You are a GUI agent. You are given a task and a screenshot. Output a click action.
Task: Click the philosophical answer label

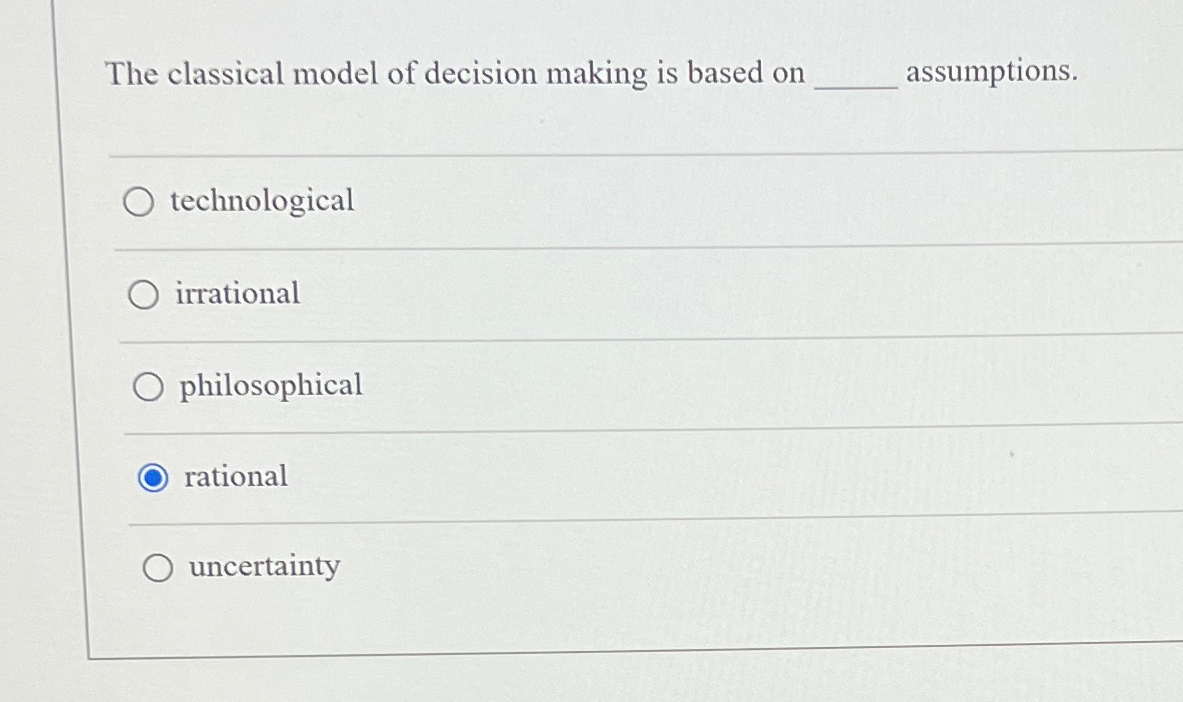point(270,385)
